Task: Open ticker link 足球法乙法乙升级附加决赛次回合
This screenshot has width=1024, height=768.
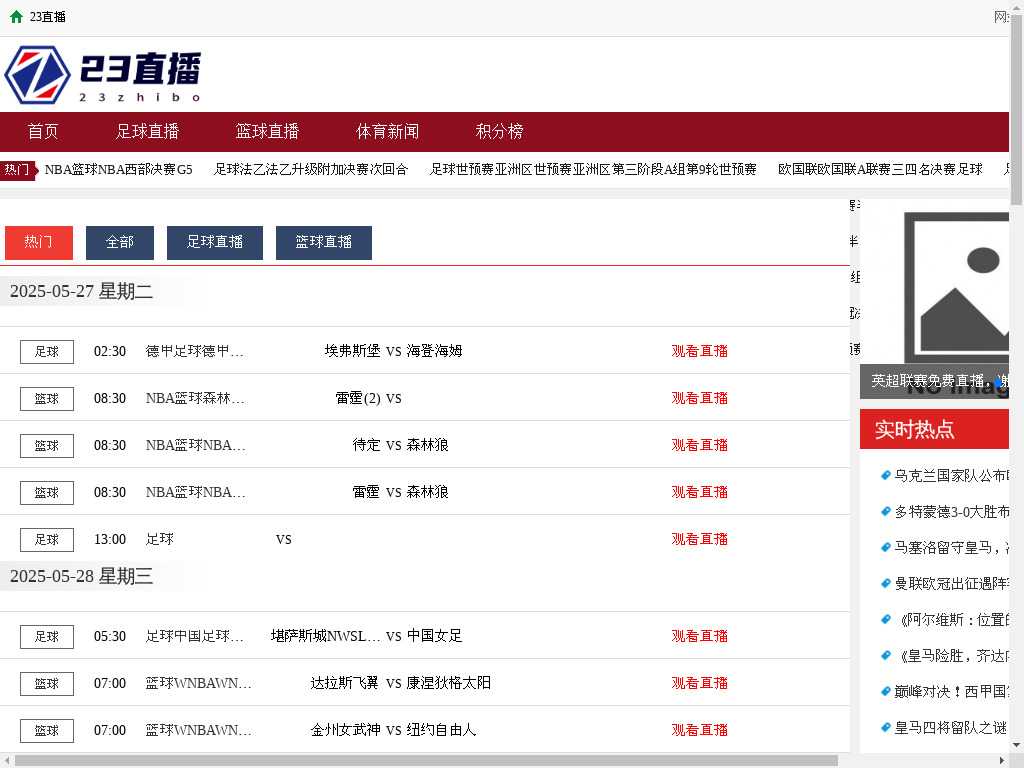Action: [x=311, y=170]
